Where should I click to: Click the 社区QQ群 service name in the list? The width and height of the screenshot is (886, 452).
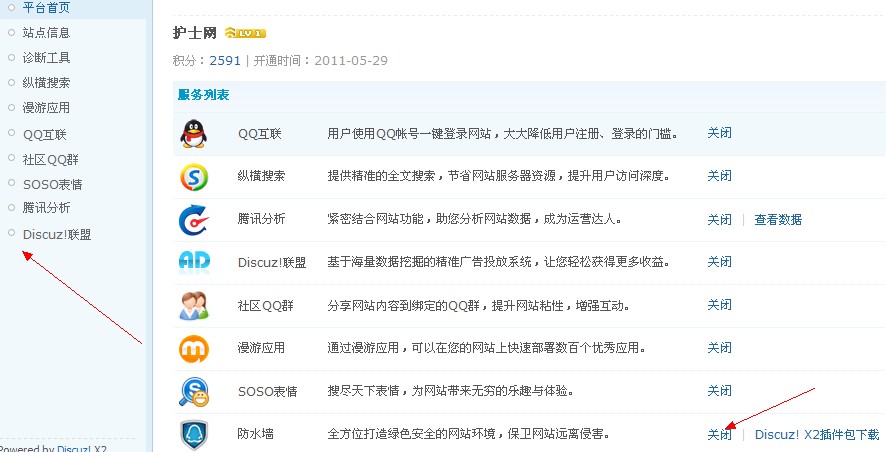click(266, 306)
